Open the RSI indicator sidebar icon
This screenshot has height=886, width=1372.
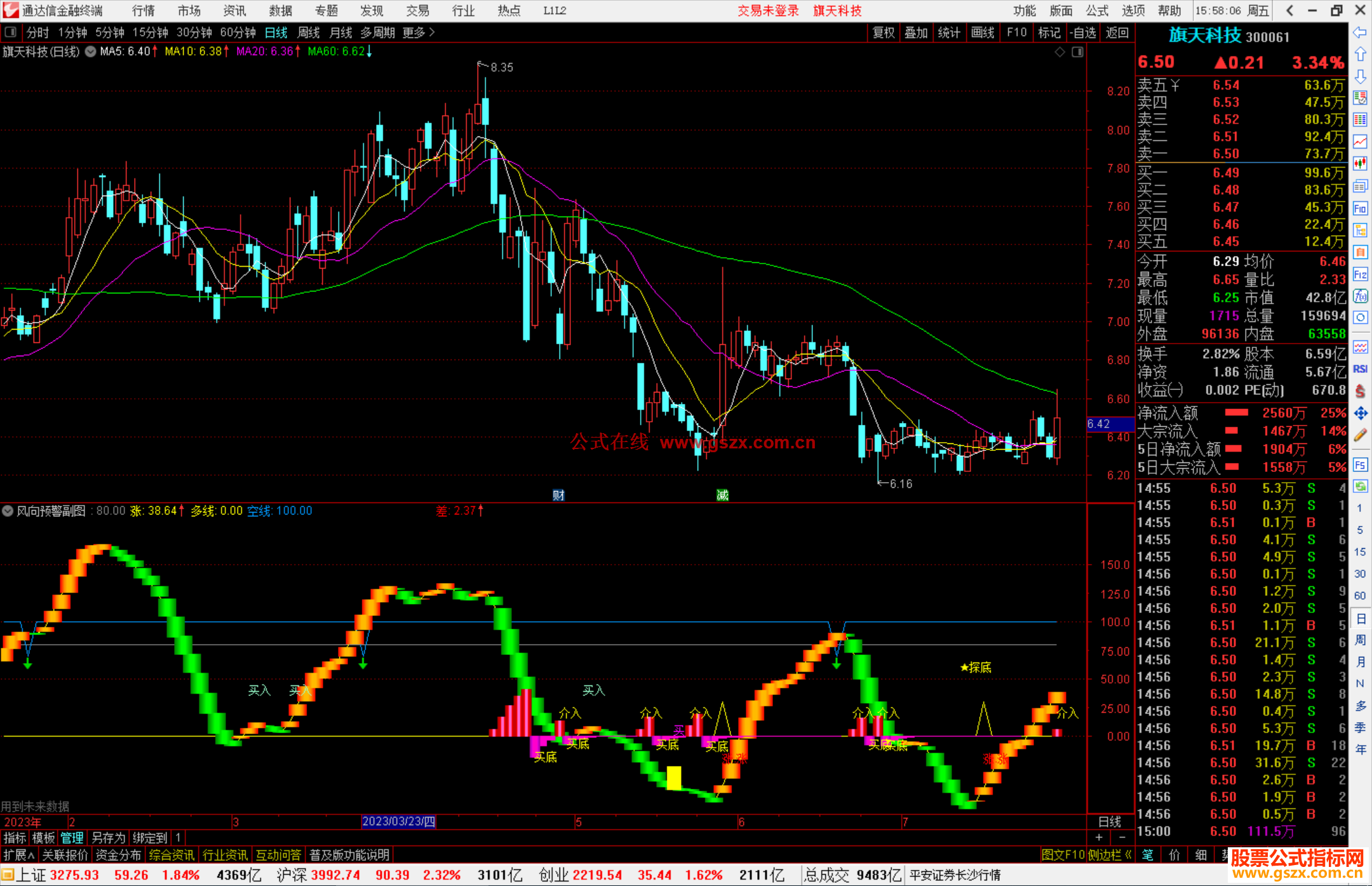[1360, 369]
